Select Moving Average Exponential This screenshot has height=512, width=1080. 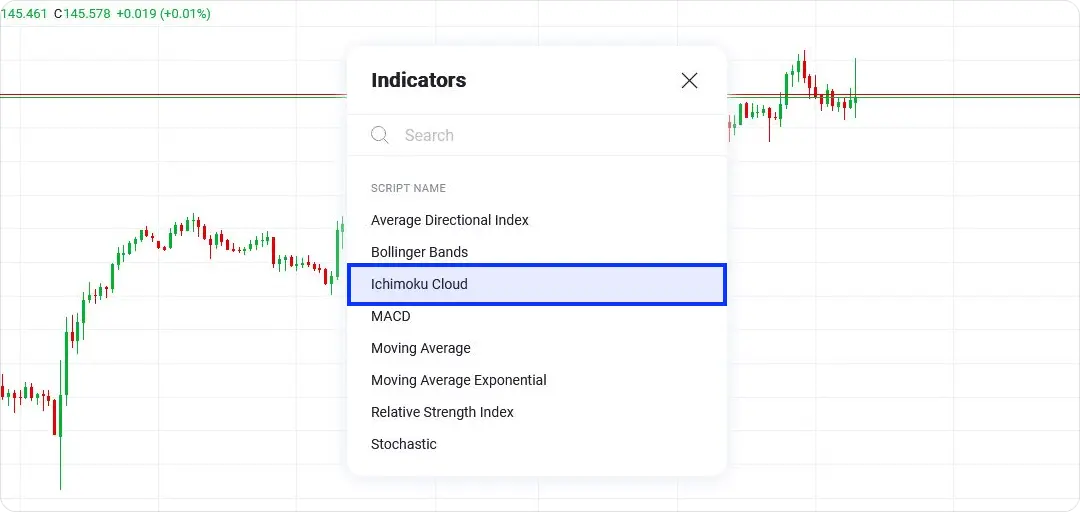(x=458, y=380)
